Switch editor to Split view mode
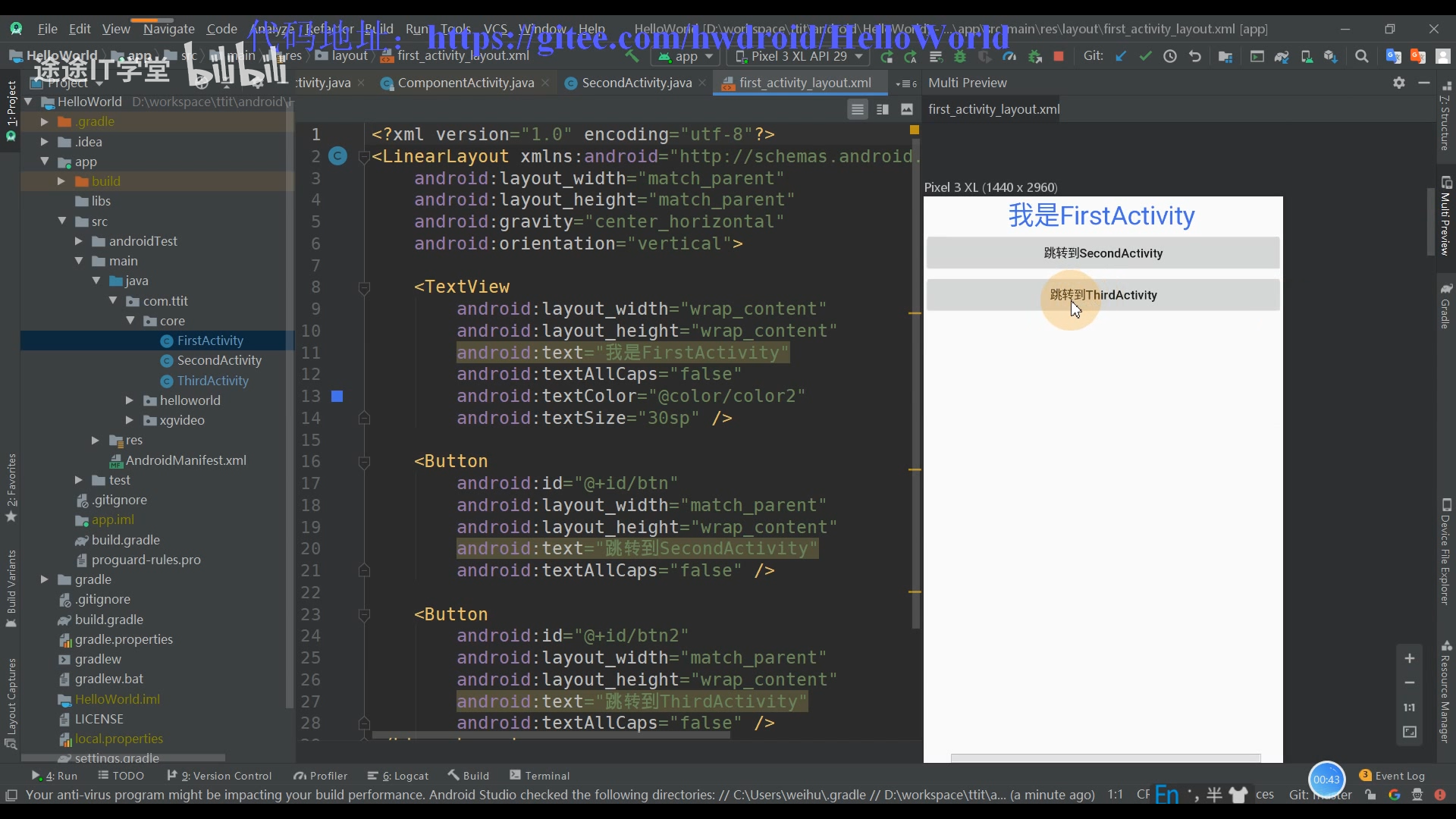This screenshot has width=1456, height=819. click(883, 109)
